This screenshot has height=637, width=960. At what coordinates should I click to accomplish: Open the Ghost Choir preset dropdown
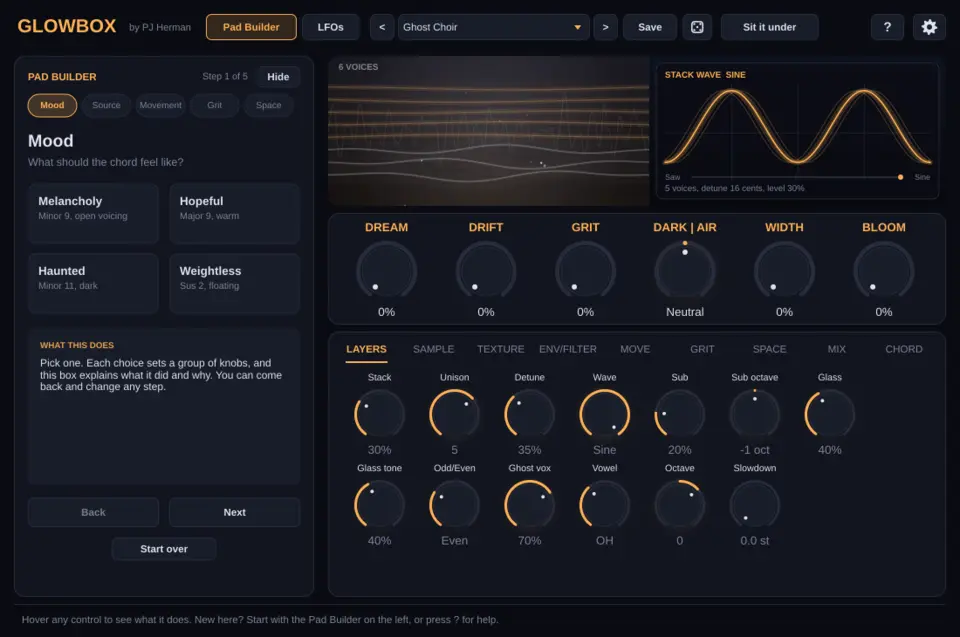pyautogui.click(x=493, y=27)
